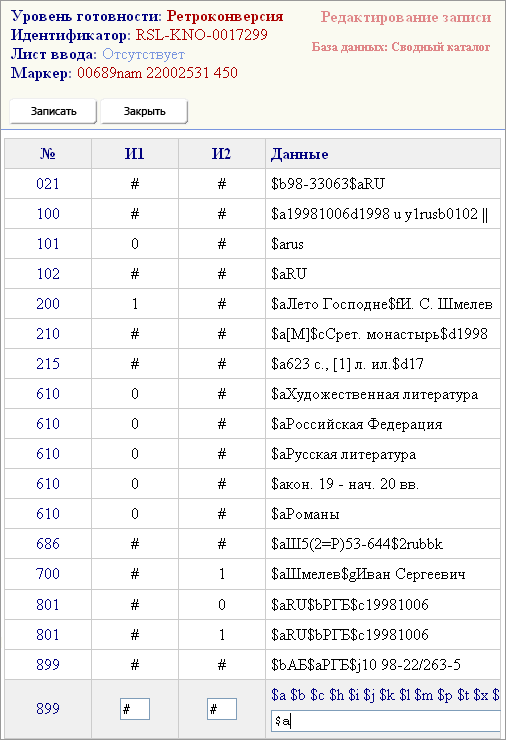Open 801 link in row with И2 value 1
506x740 pixels.
tap(48, 634)
